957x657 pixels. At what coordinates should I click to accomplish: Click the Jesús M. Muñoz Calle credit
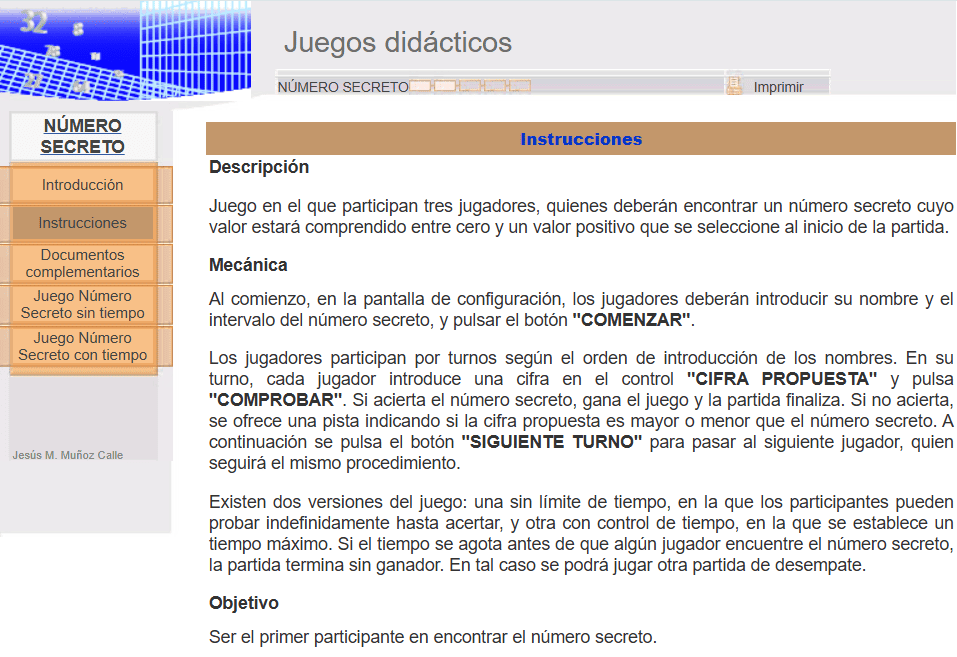[68, 455]
